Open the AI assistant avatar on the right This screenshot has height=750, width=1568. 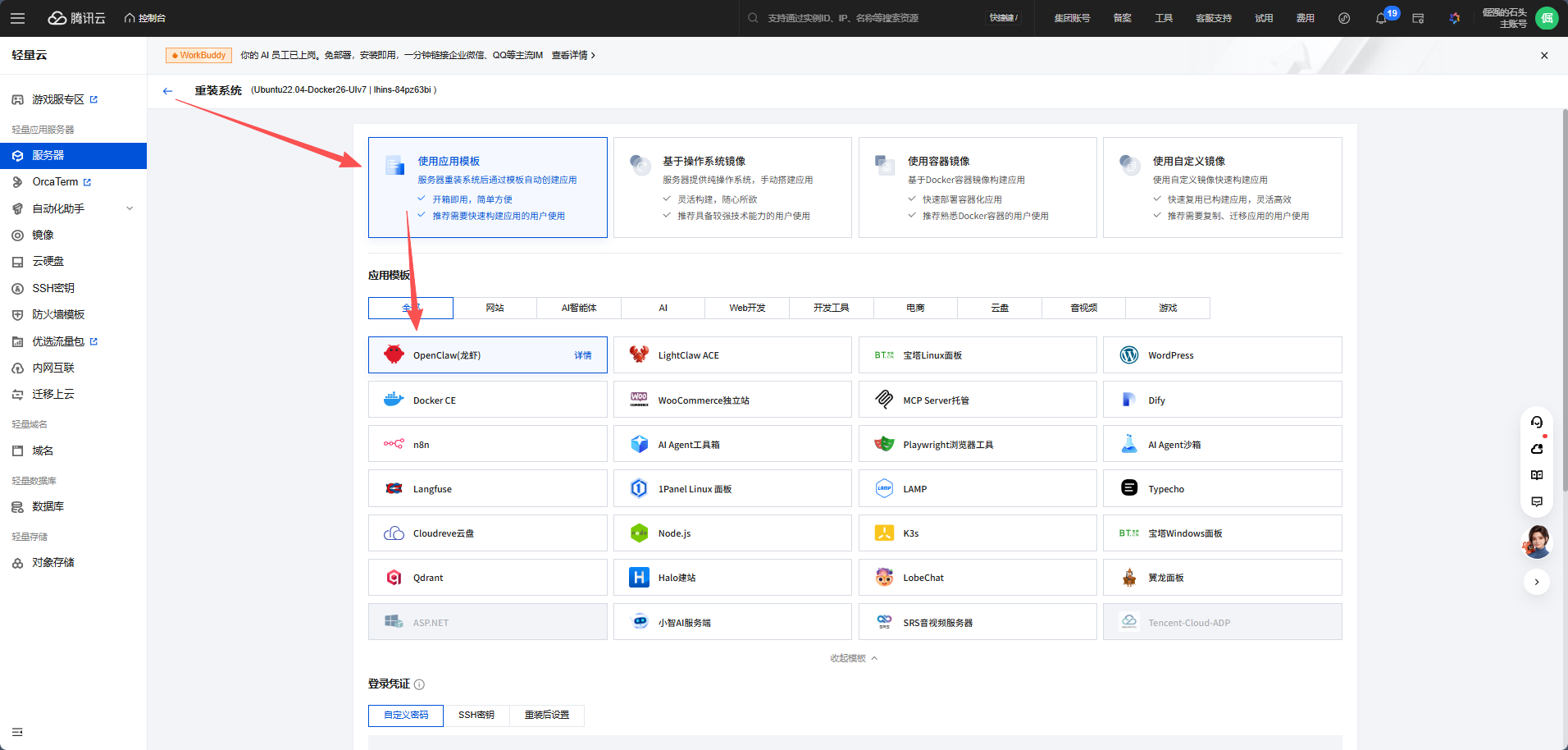(x=1537, y=542)
